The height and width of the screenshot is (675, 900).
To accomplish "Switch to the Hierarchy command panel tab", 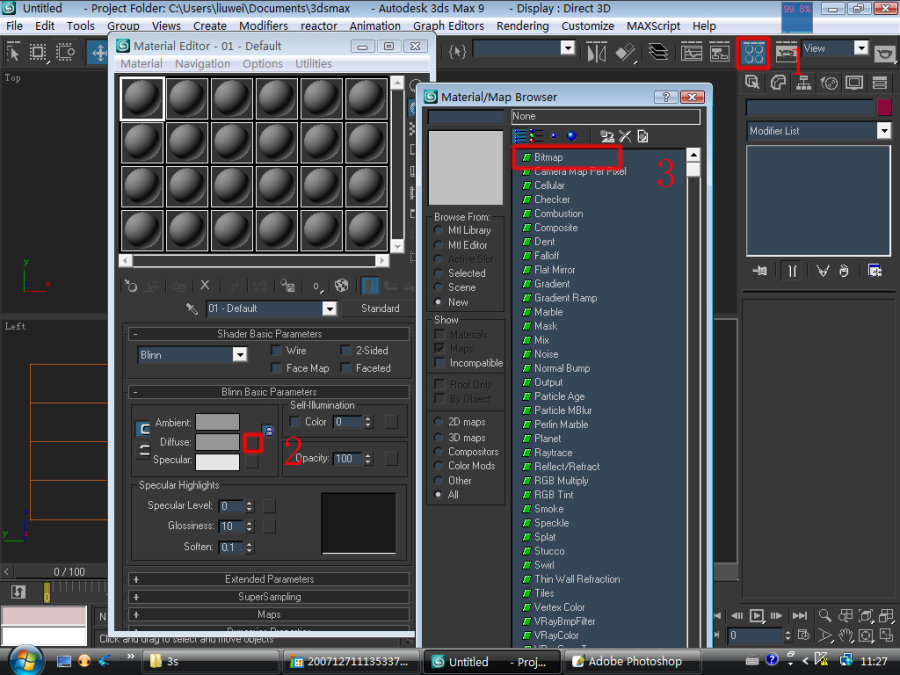I will coord(804,83).
